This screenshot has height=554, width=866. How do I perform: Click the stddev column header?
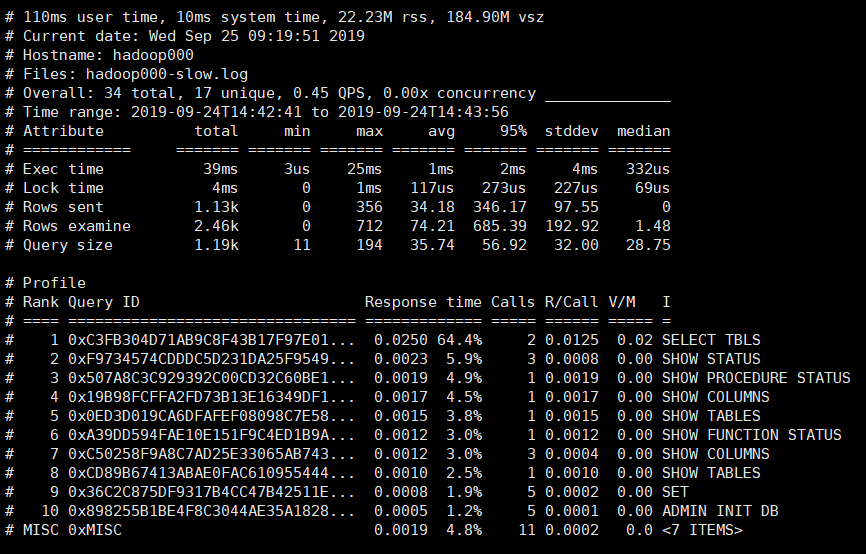tap(571, 131)
